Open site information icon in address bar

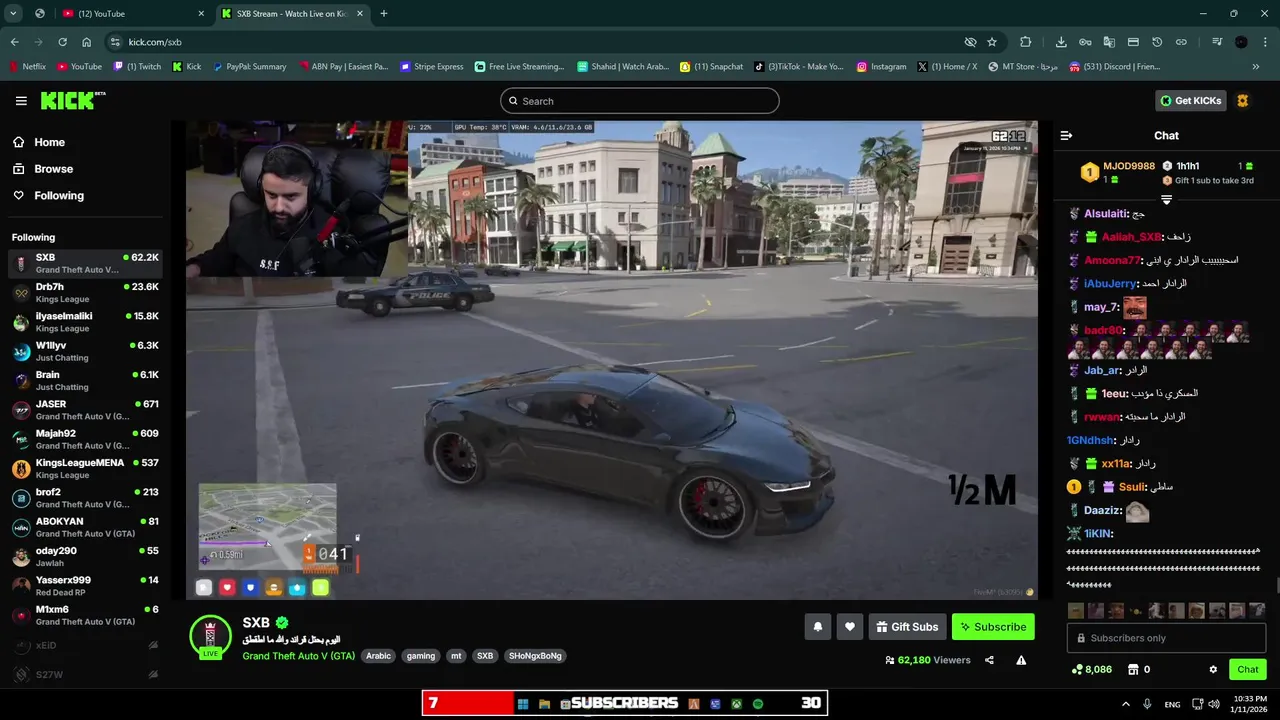[115, 42]
